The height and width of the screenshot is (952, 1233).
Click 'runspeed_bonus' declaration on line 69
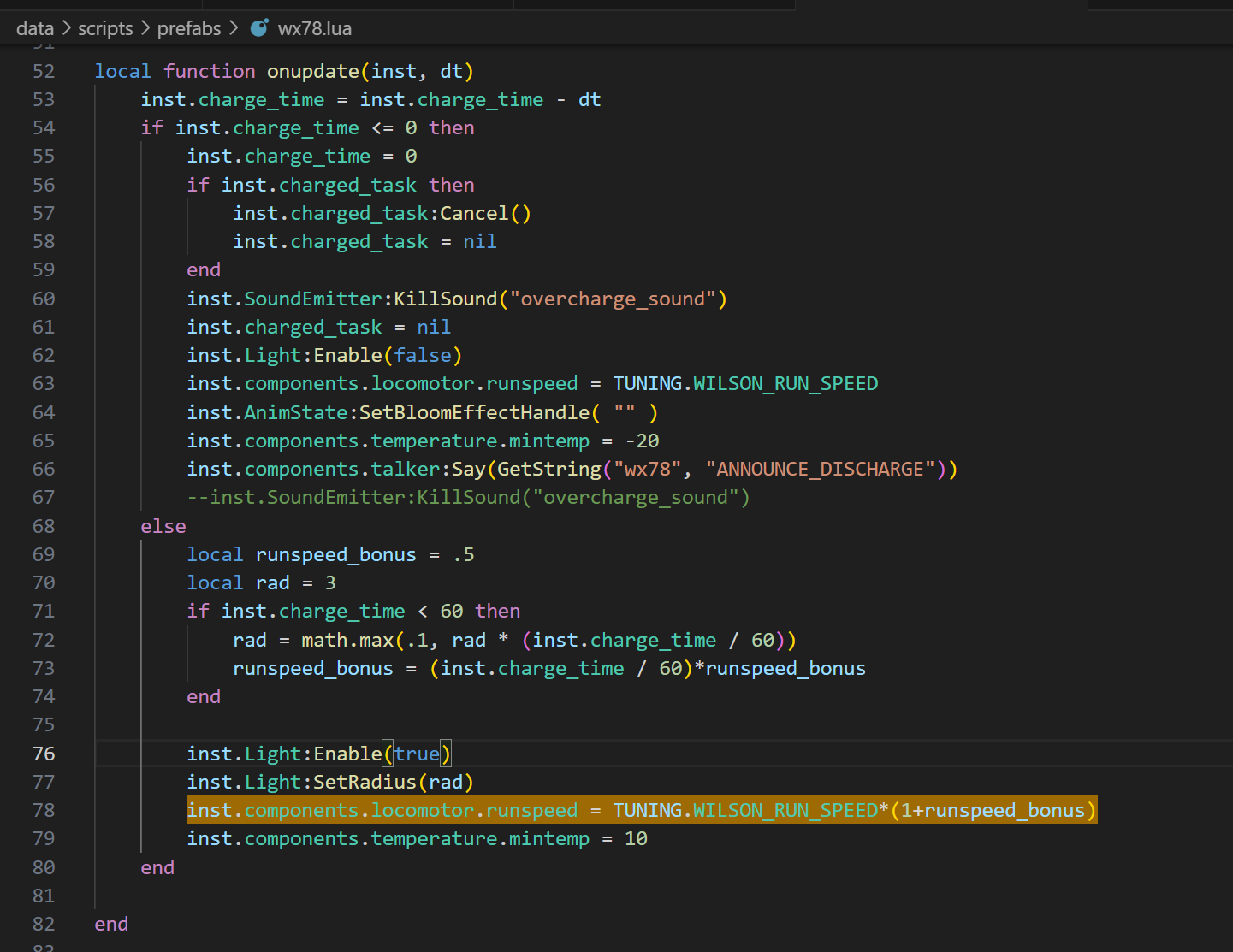pyautogui.click(x=336, y=554)
